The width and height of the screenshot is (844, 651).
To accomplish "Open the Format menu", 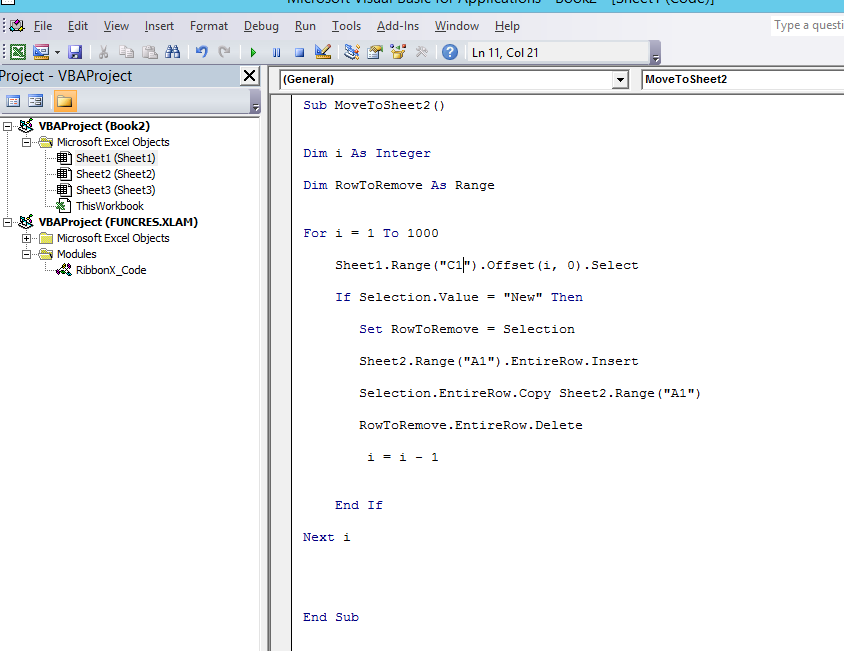I will pos(209,26).
